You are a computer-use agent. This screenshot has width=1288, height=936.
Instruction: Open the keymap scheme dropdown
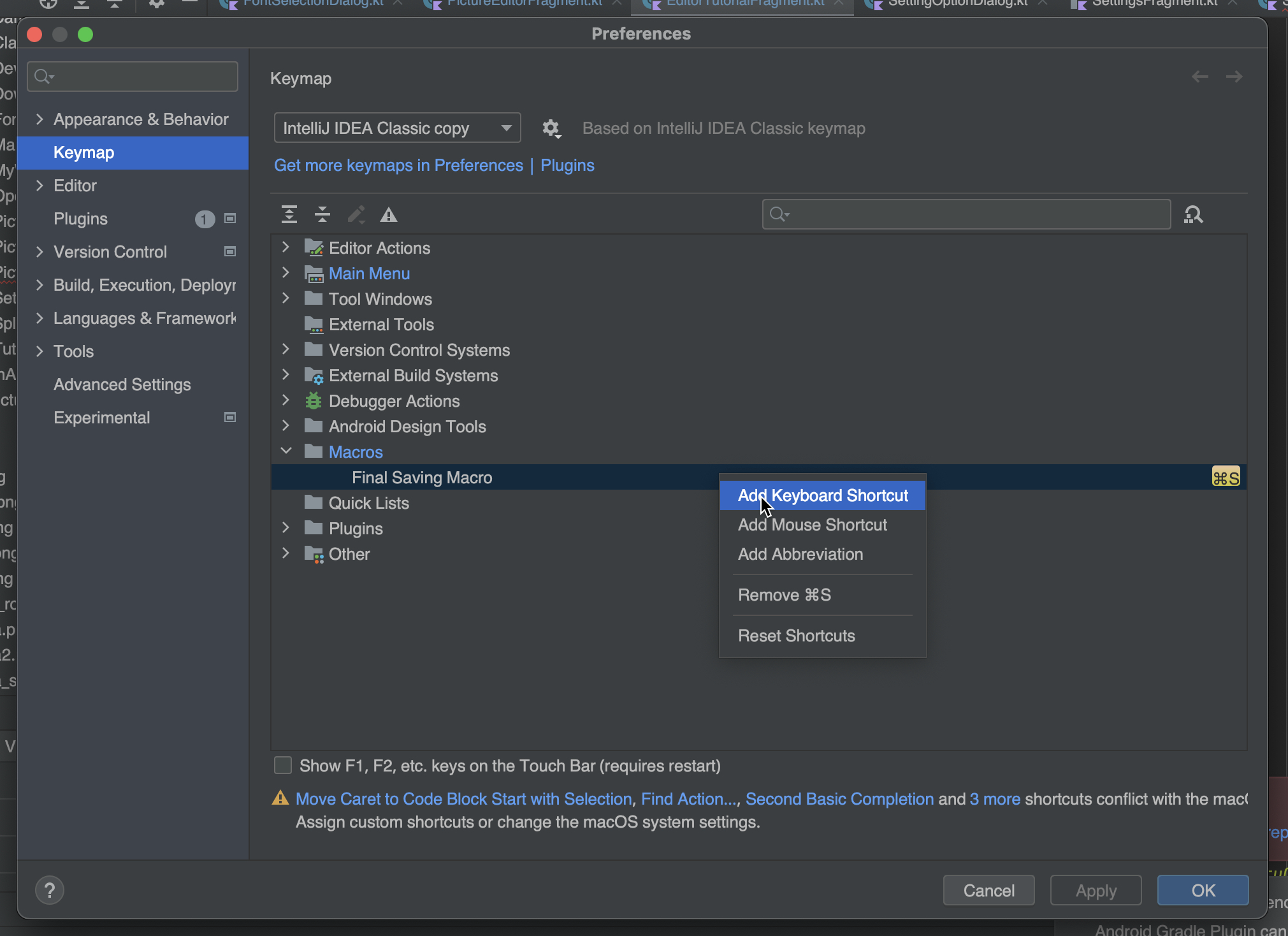(x=397, y=128)
